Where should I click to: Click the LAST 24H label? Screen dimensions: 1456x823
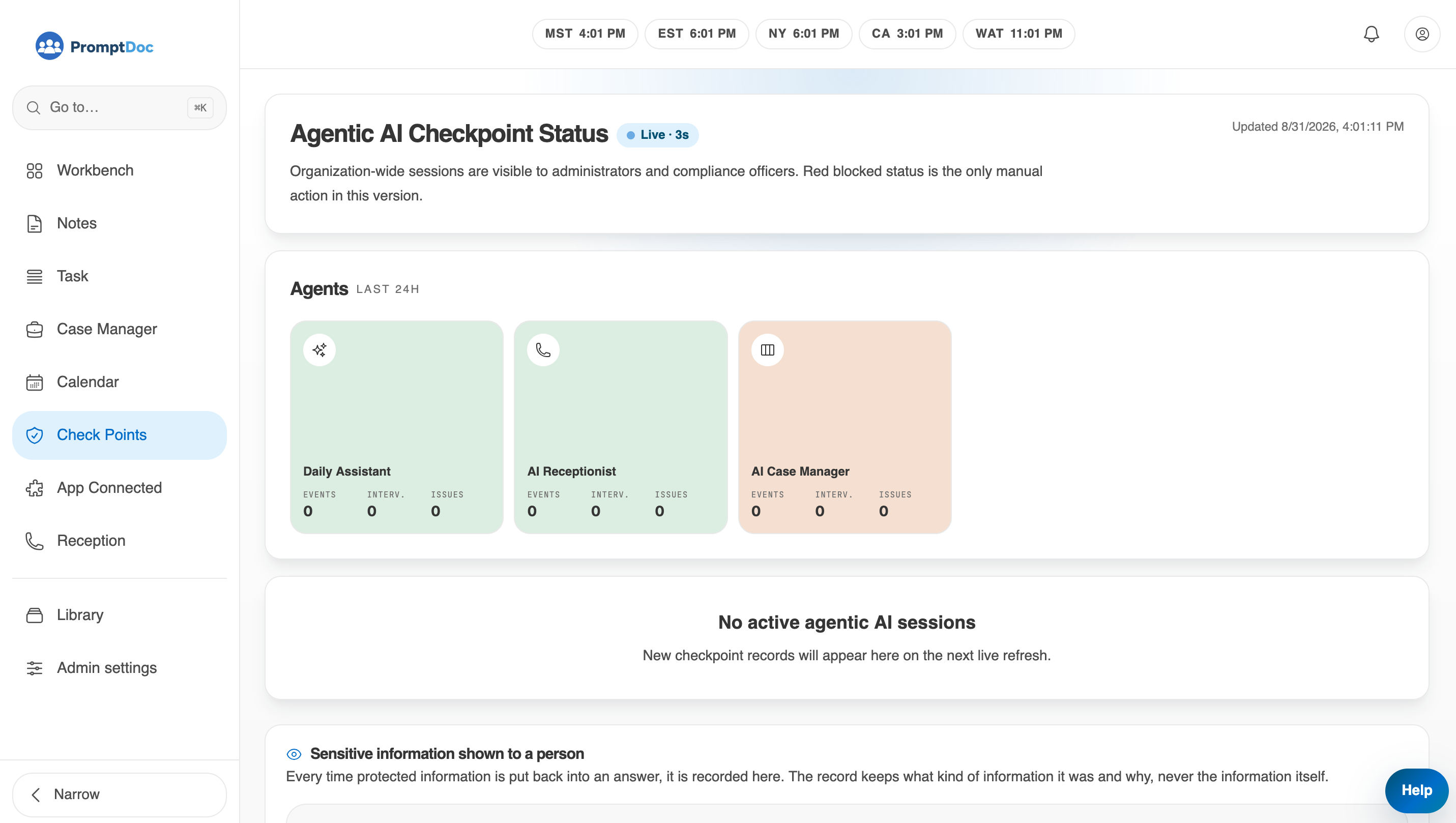coord(388,289)
